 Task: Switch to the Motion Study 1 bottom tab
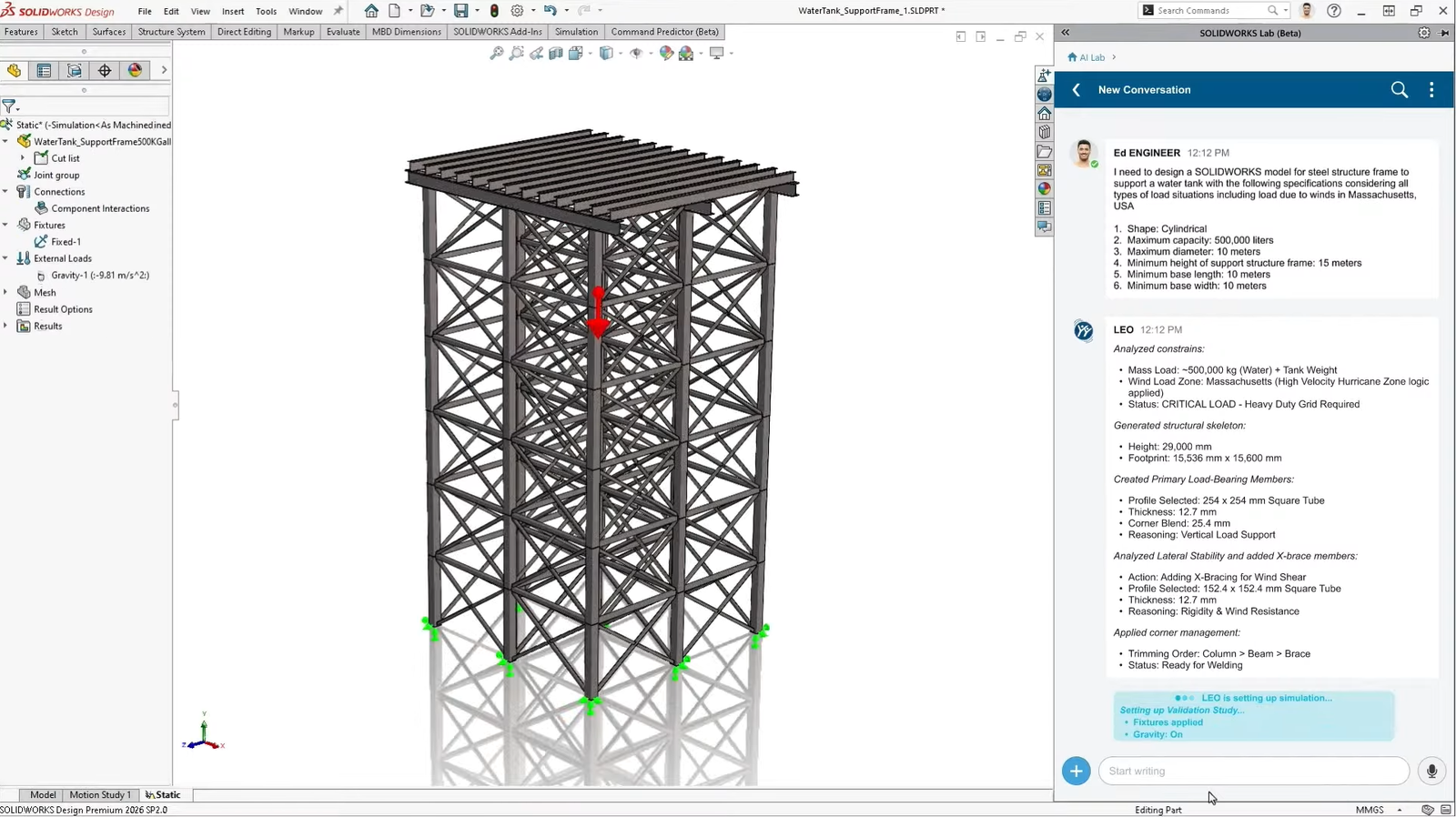point(100,794)
